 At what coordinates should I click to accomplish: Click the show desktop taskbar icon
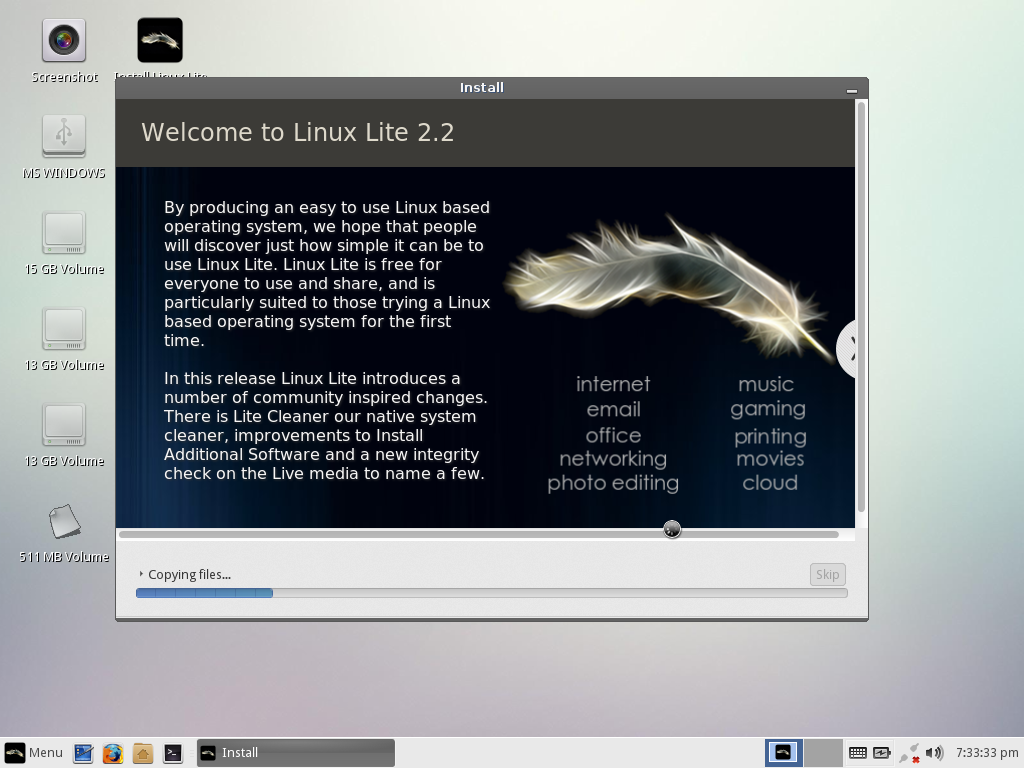click(x=84, y=753)
